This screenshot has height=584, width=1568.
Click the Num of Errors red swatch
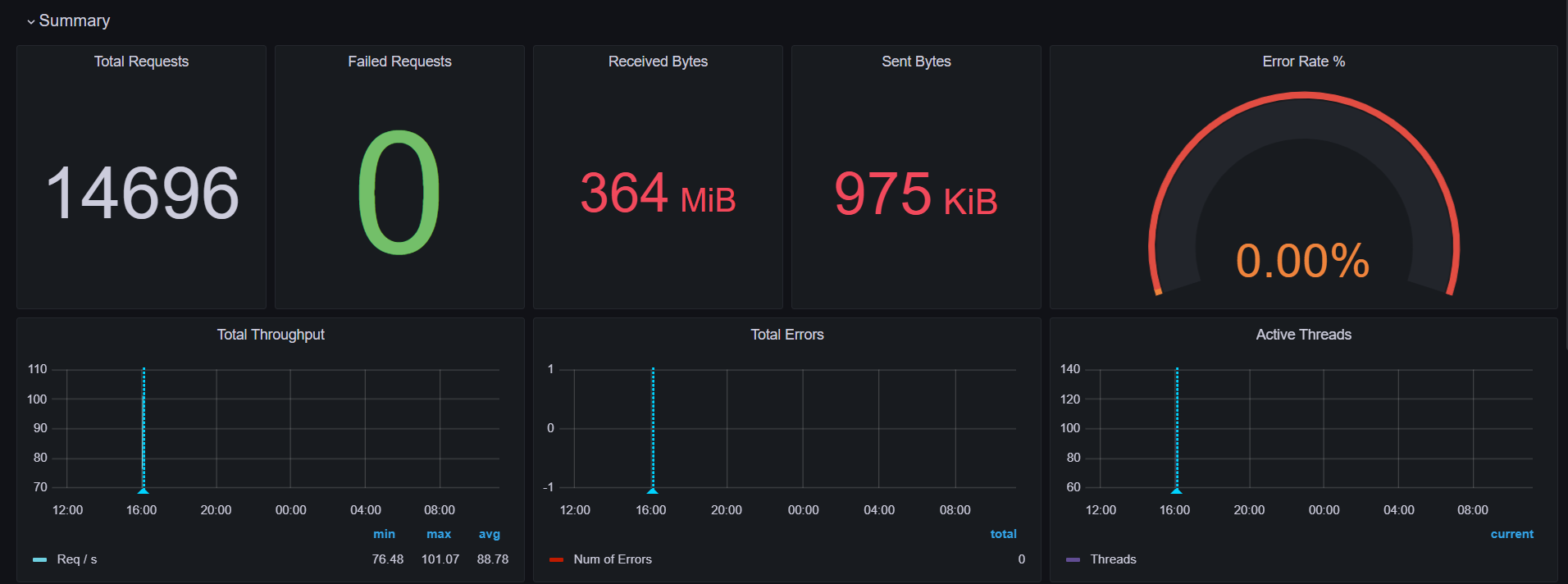click(x=556, y=559)
